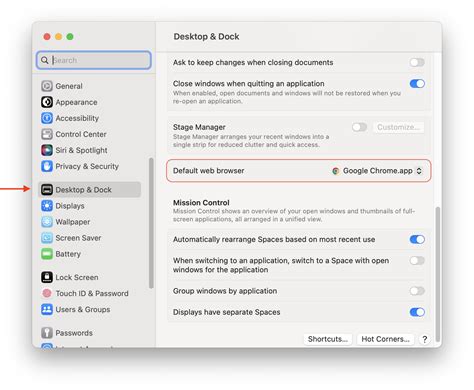The height and width of the screenshot is (390, 474).
Task: Click the Wallpaper icon in sidebar
Action: (47, 222)
